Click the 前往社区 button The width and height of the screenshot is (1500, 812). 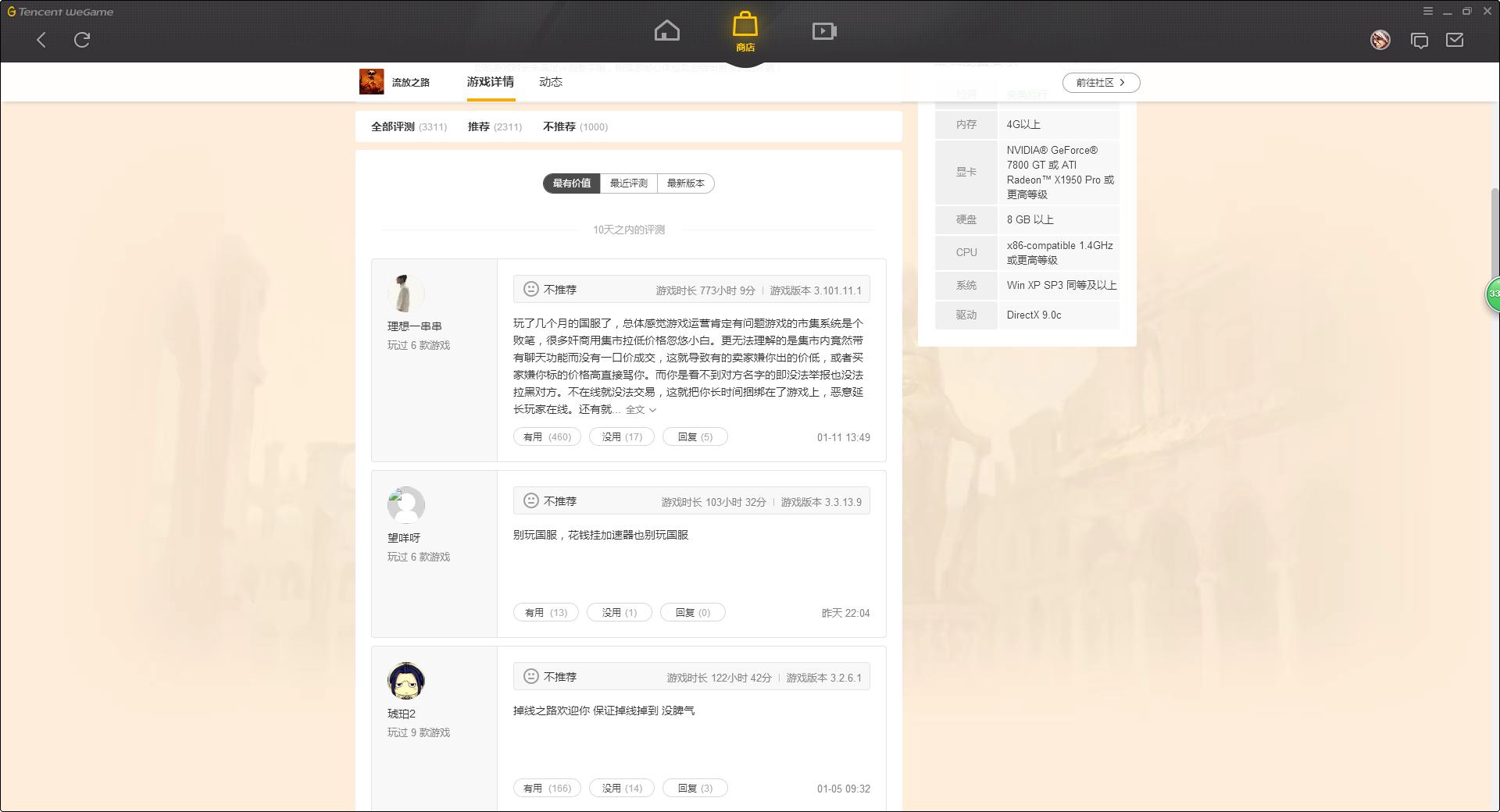(x=1101, y=82)
